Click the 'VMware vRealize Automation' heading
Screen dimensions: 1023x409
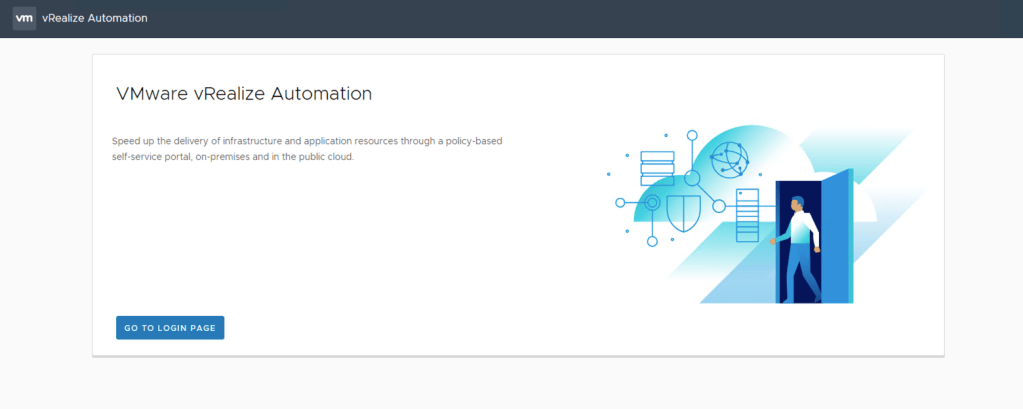coord(244,94)
